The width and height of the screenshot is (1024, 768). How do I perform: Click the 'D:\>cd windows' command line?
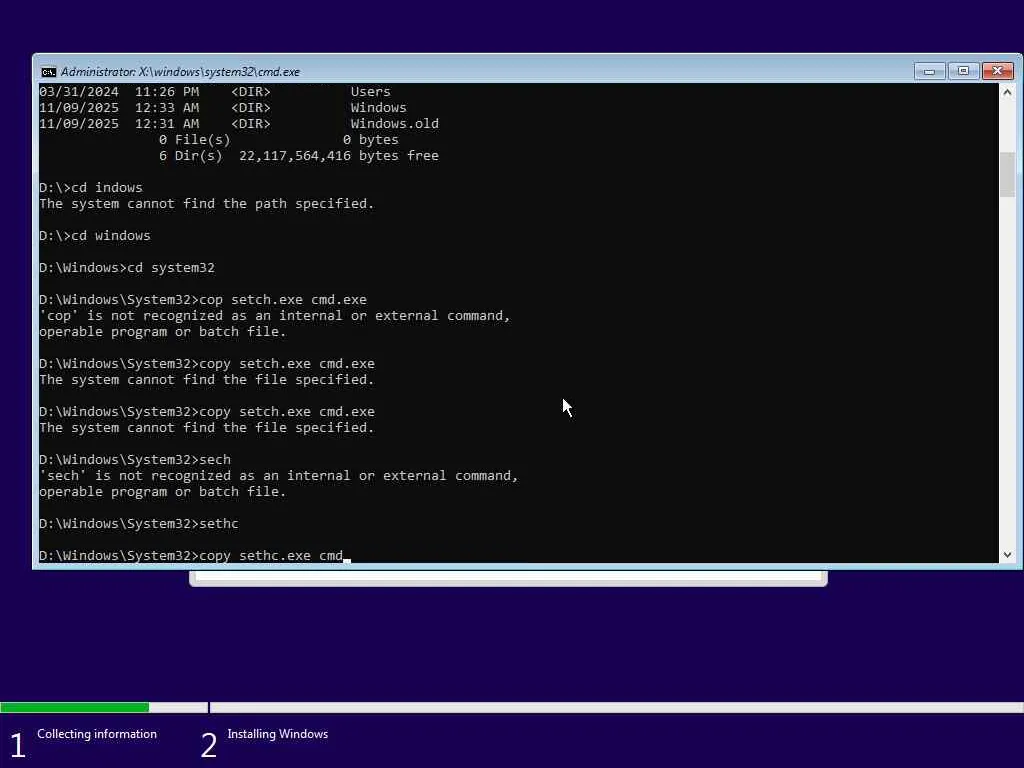click(x=95, y=236)
